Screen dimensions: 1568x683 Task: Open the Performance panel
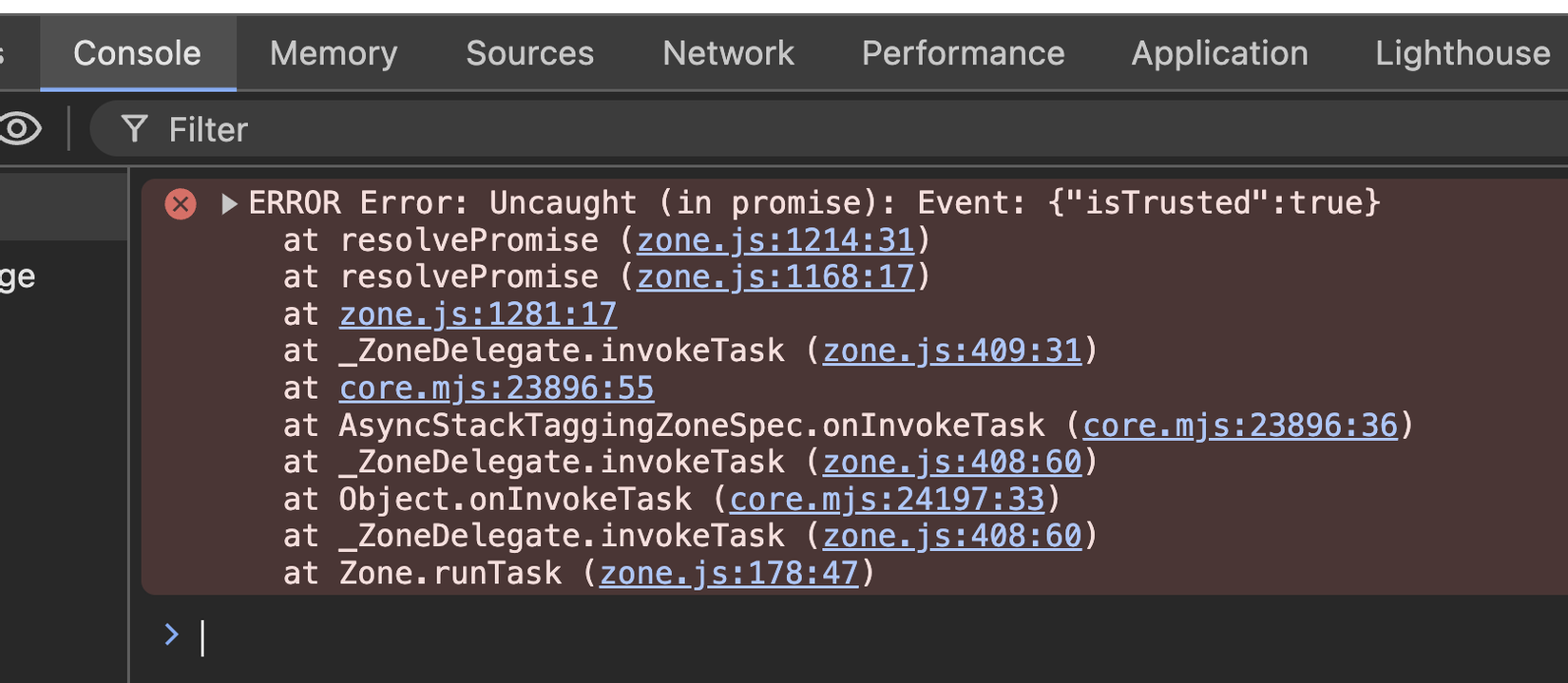pos(963,53)
